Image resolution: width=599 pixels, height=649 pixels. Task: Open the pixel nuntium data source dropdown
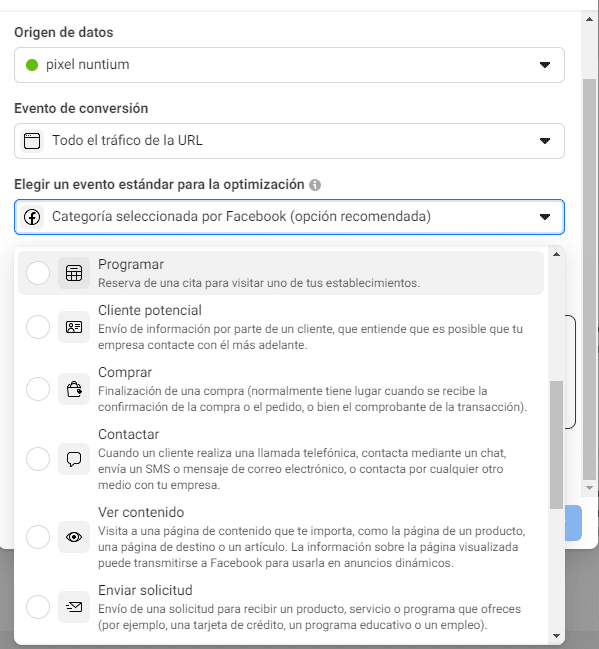289,65
